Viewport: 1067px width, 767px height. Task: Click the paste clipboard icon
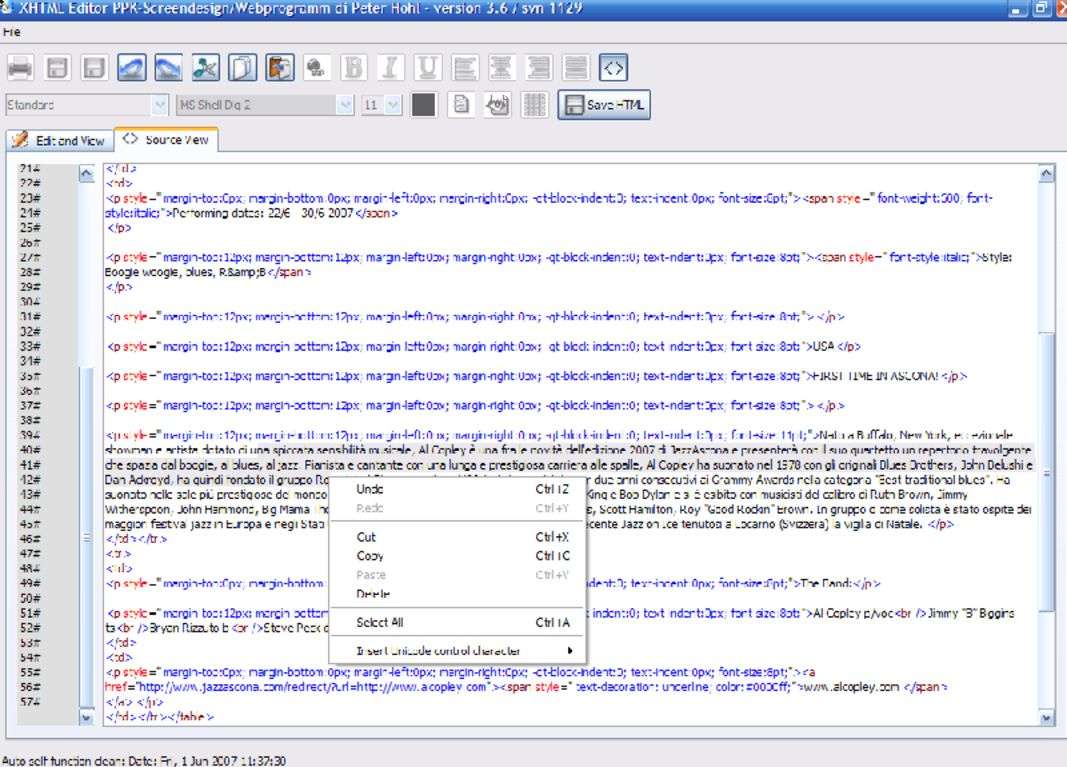point(279,67)
